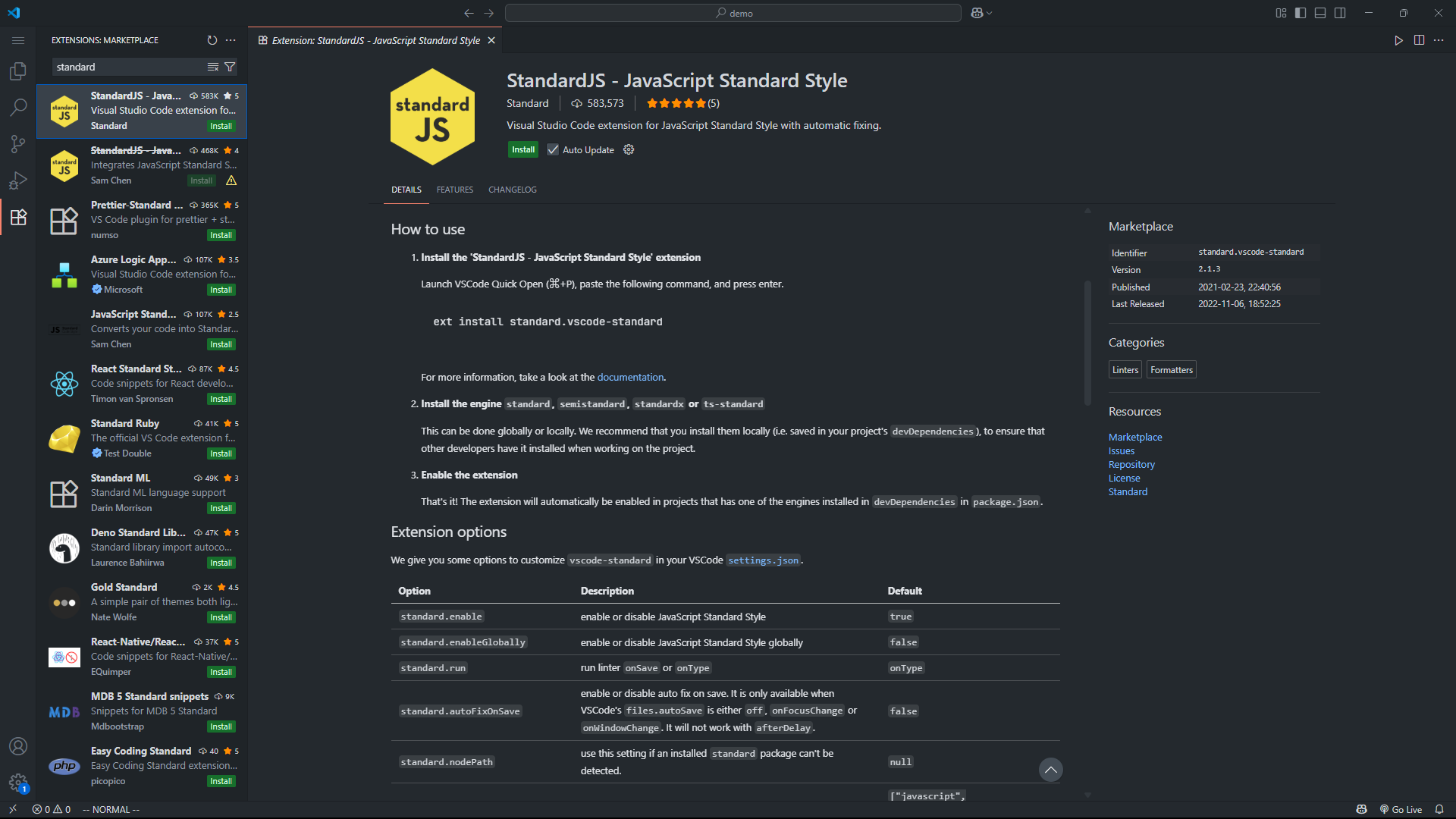This screenshot has width=1456, height=819.
Task: Click the -- NORMAL -- vim mode indicator
Action: [x=111, y=809]
